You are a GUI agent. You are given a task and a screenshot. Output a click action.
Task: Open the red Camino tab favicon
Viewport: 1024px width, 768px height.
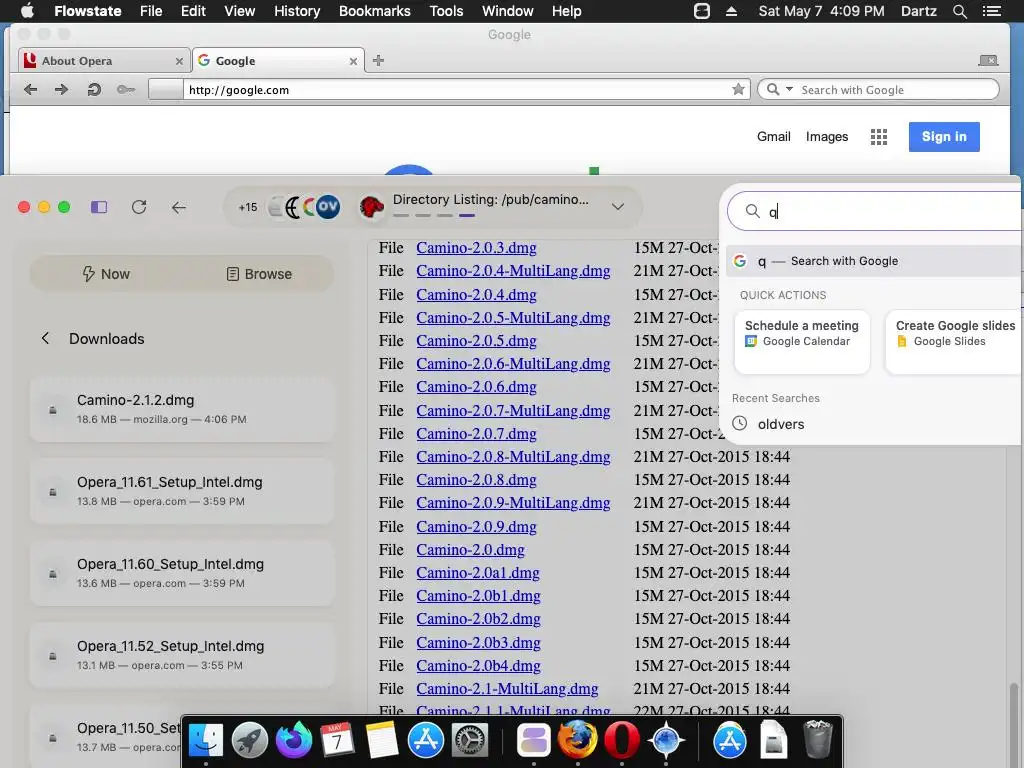(372, 208)
